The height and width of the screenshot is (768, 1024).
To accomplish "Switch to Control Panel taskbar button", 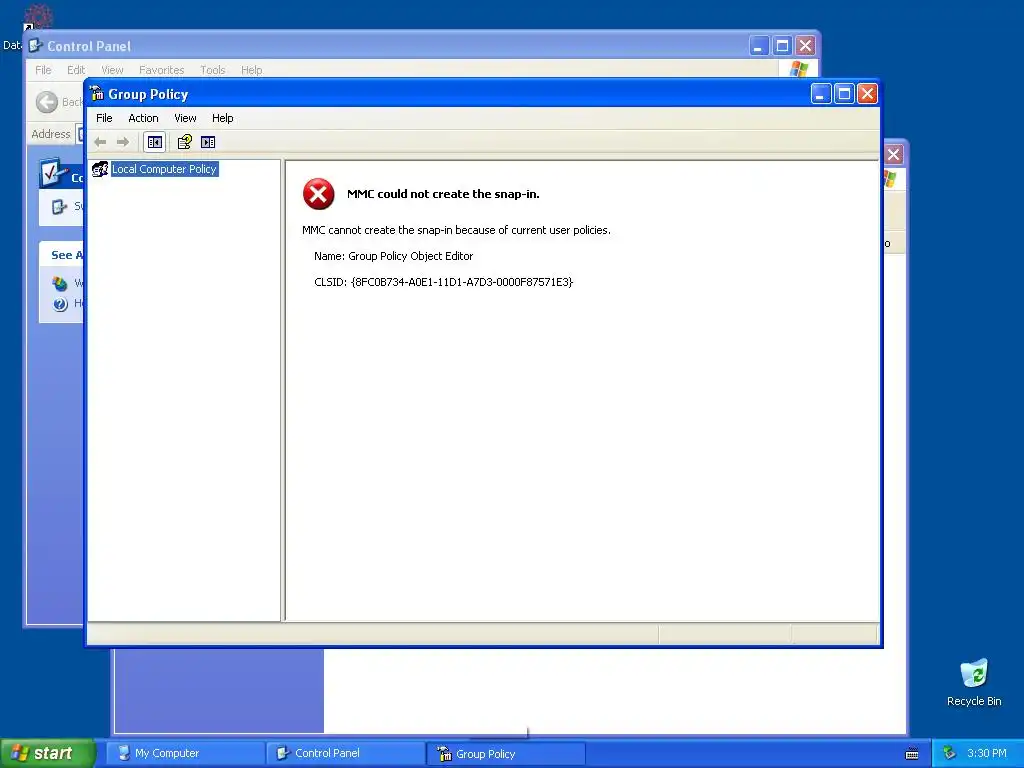I will [x=345, y=754].
